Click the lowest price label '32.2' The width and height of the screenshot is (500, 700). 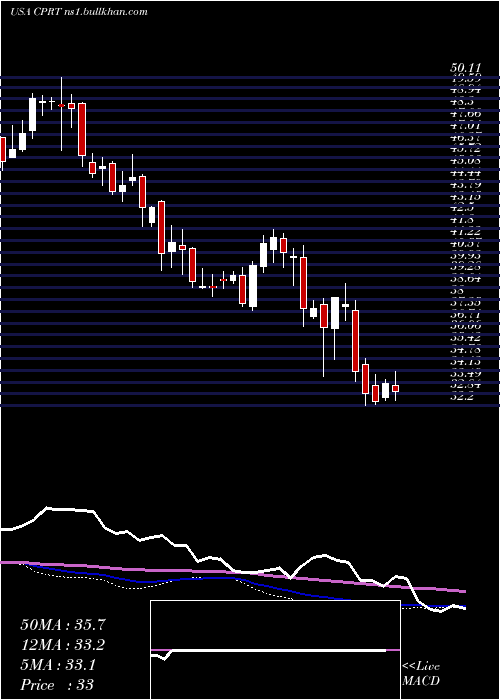click(463, 396)
